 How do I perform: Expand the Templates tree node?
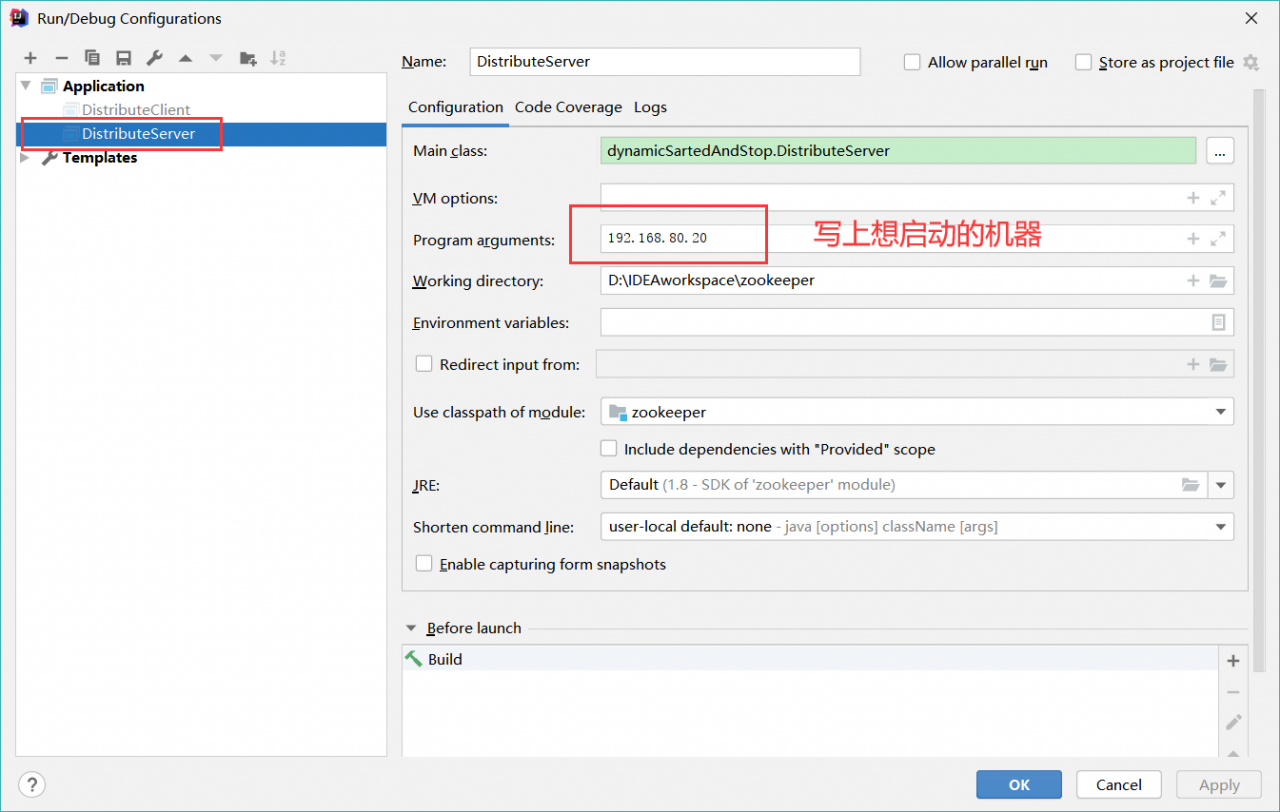(x=26, y=158)
